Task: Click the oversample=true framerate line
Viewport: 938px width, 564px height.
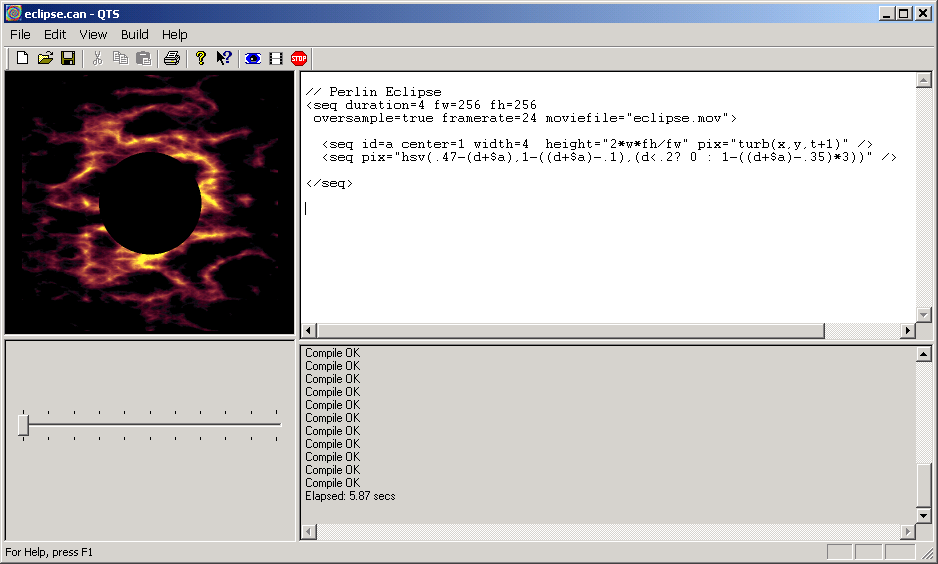Action: 525,118
